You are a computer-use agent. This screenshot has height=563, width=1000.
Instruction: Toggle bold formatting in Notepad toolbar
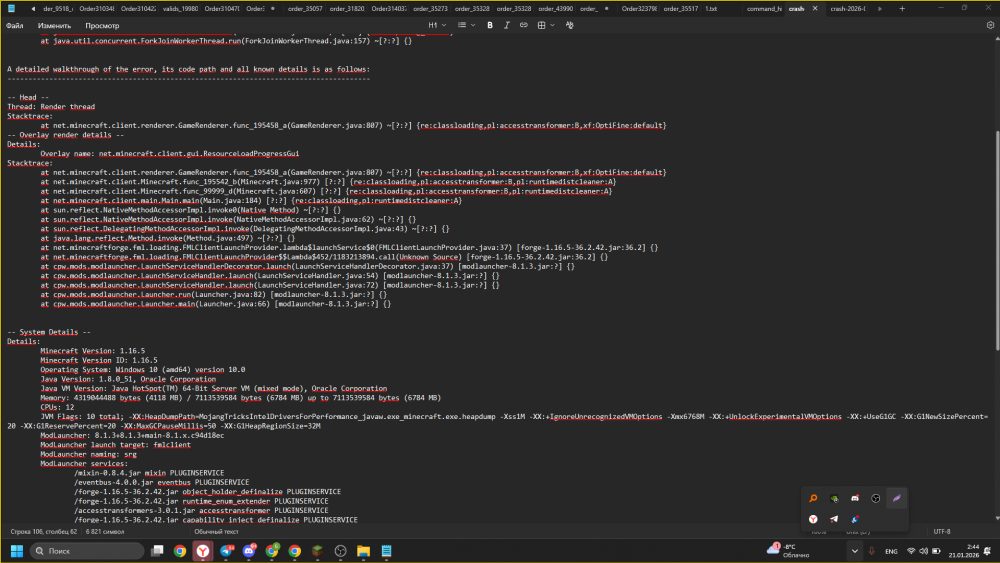pyautogui.click(x=490, y=26)
